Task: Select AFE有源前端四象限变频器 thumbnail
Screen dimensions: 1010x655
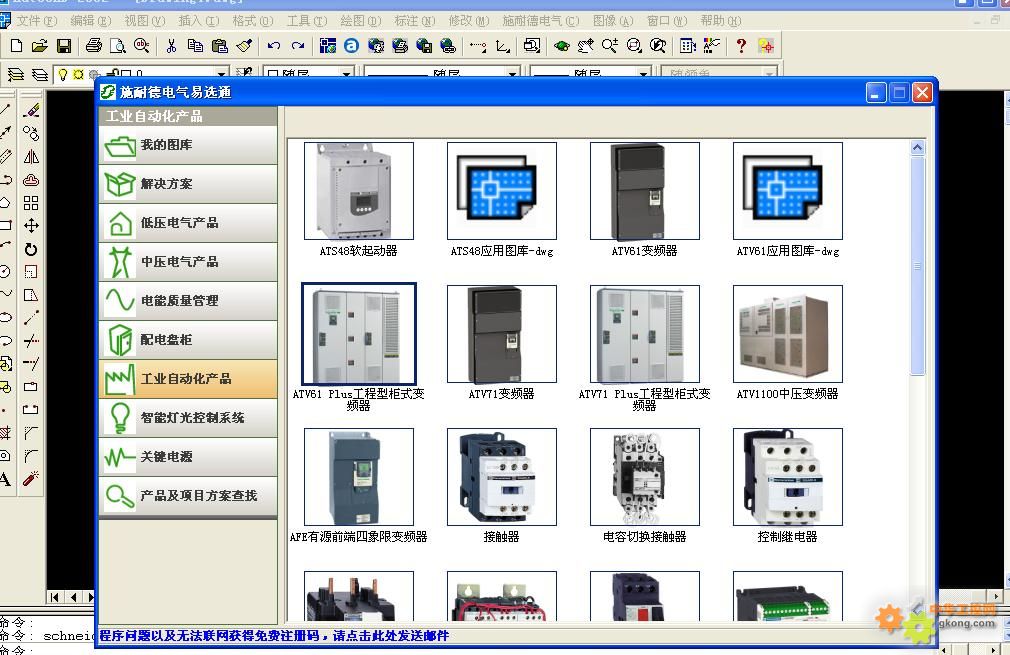Action: [x=359, y=477]
